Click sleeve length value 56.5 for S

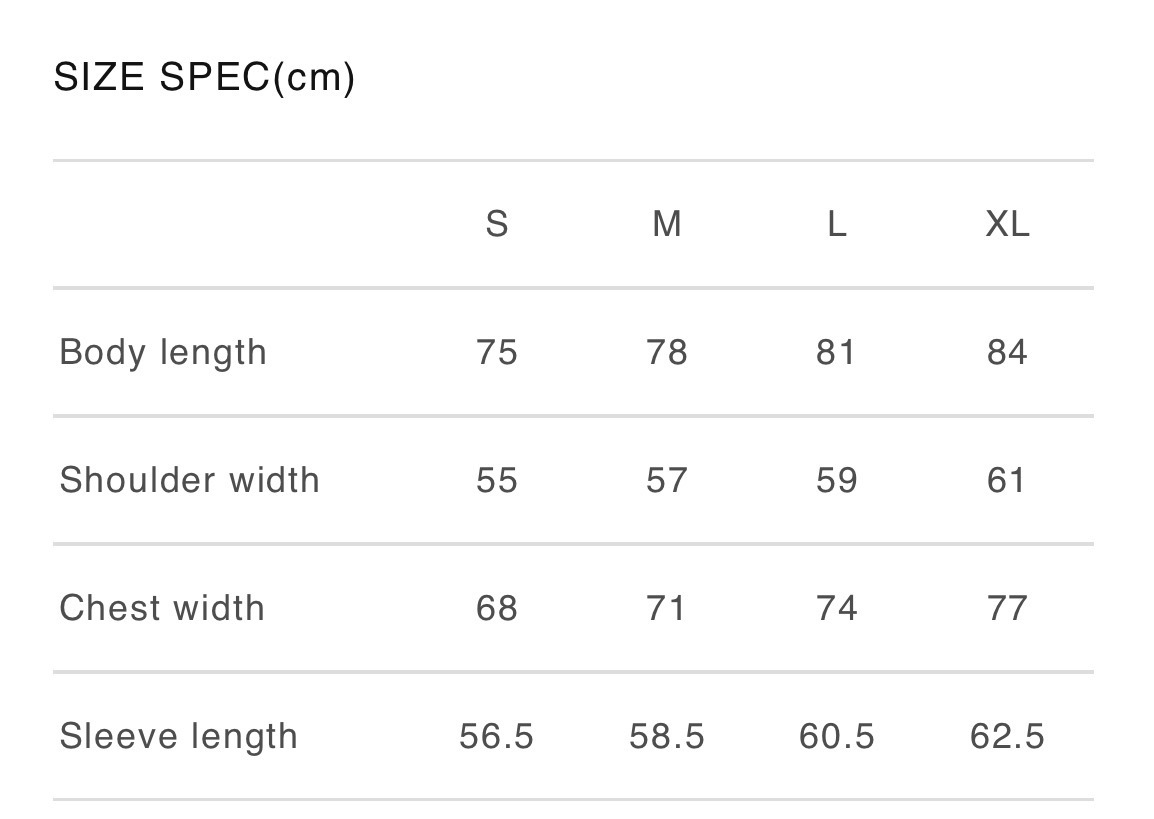pyautogui.click(x=497, y=737)
